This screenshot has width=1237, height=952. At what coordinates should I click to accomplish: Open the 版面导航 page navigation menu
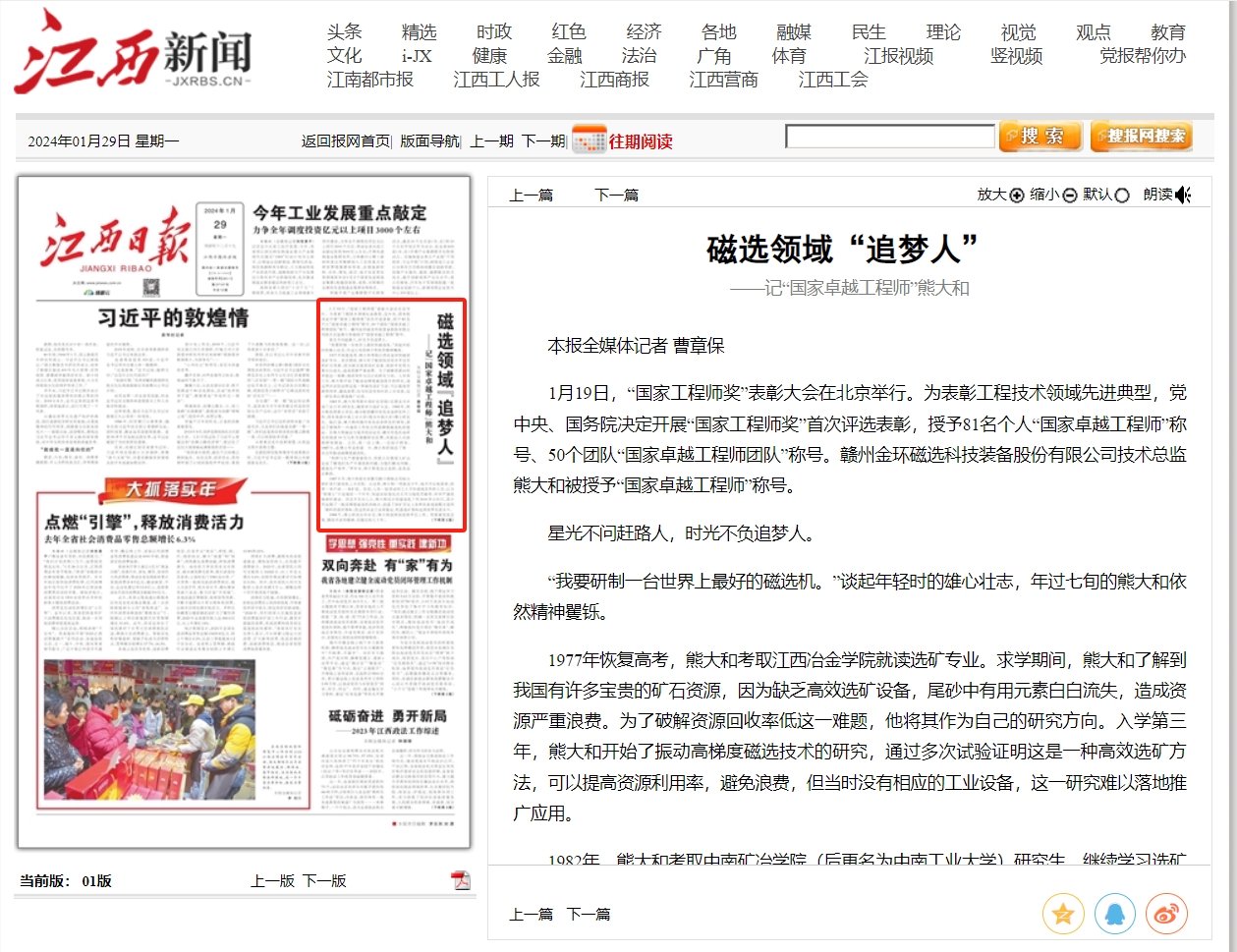(x=429, y=140)
